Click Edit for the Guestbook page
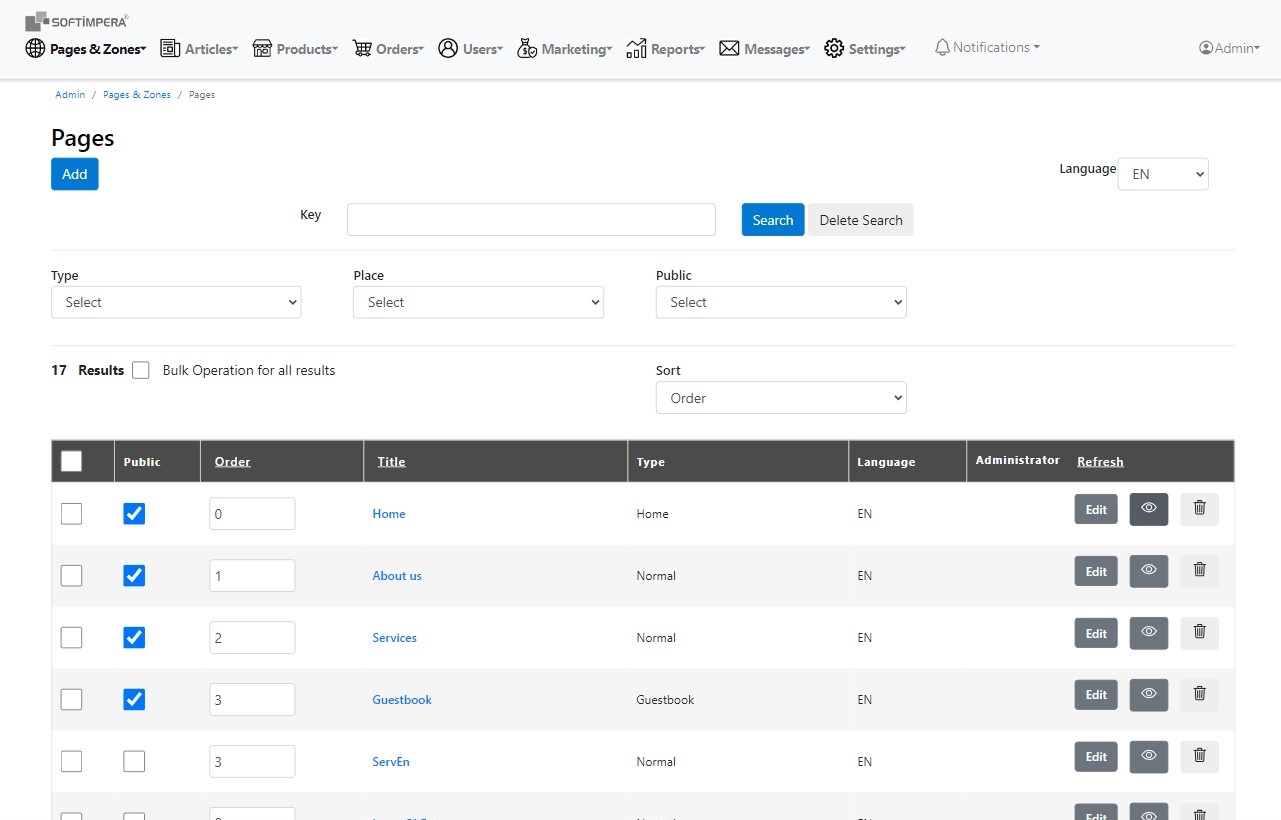The height and width of the screenshot is (820, 1281). point(1096,695)
